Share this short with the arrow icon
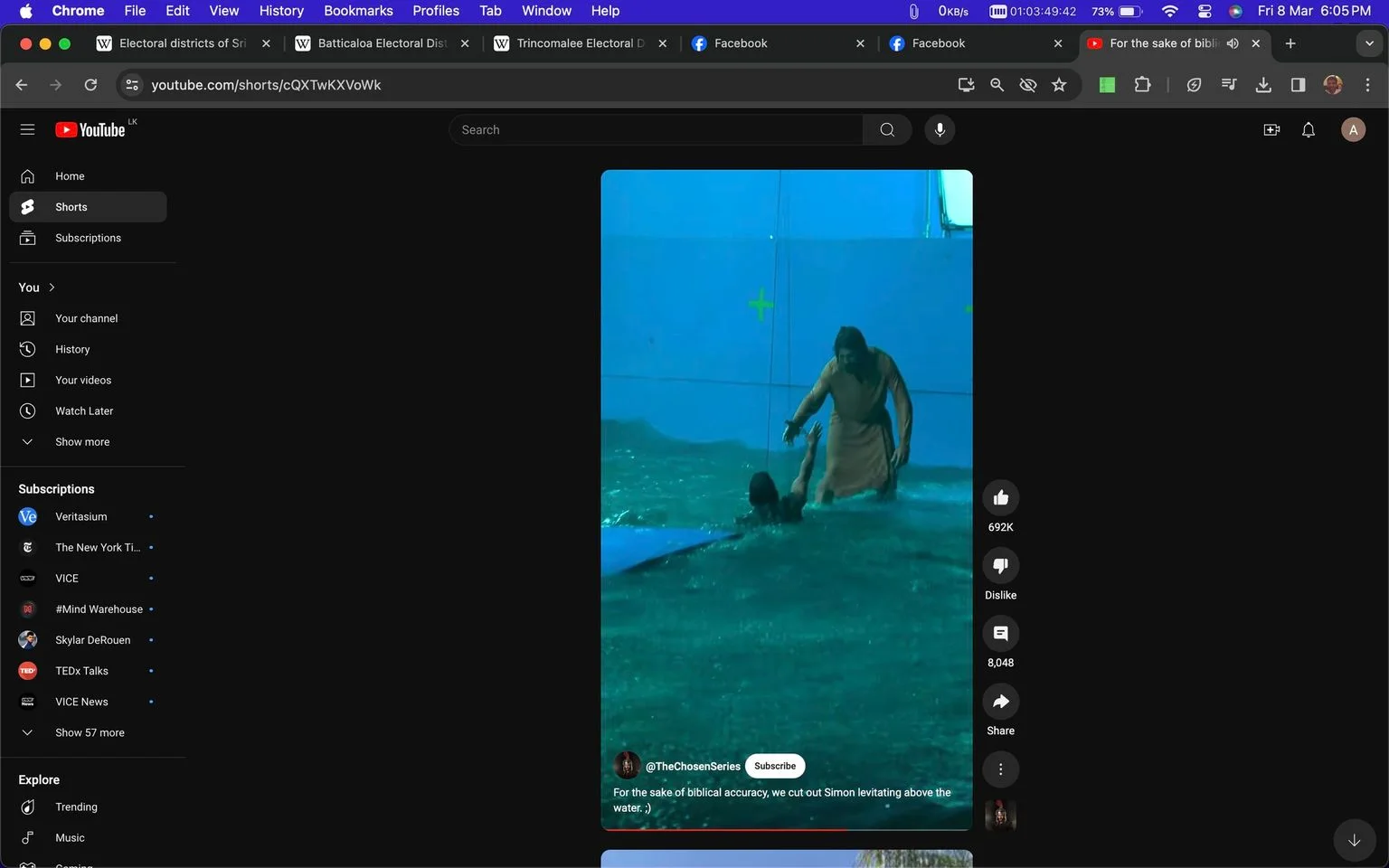The height and width of the screenshot is (868, 1389). (x=1000, y=702)
